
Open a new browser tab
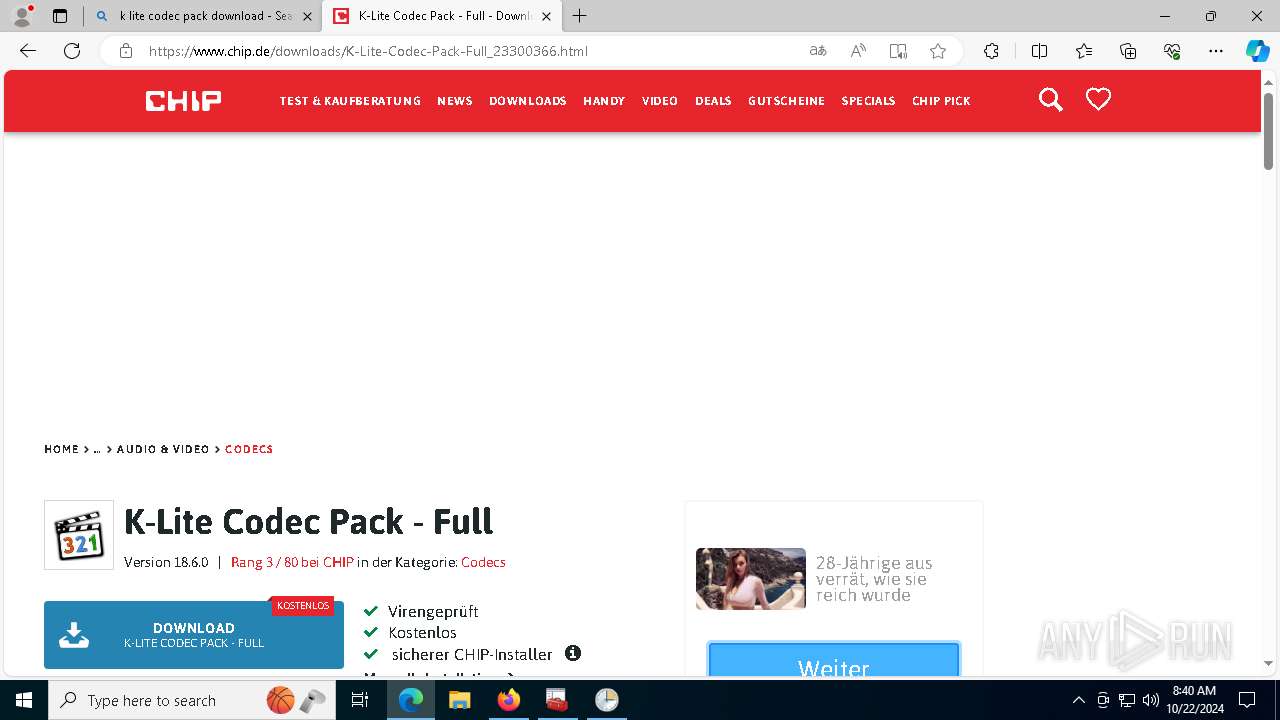[579, 16]
